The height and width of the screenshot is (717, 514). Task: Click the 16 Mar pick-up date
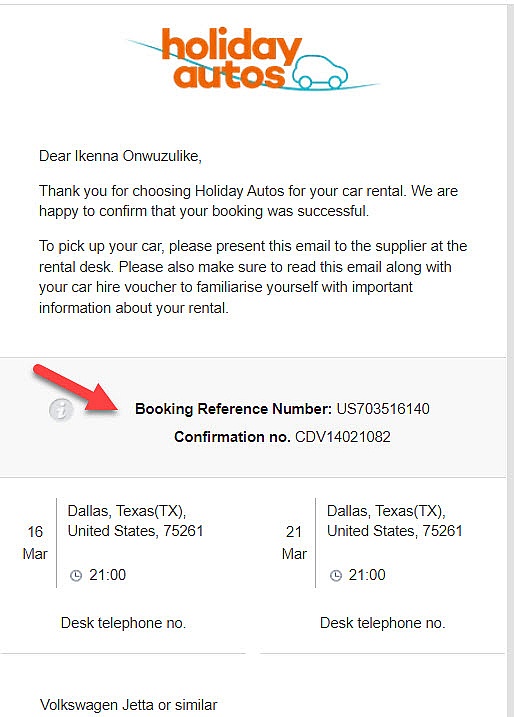click(x=35, y=543)
